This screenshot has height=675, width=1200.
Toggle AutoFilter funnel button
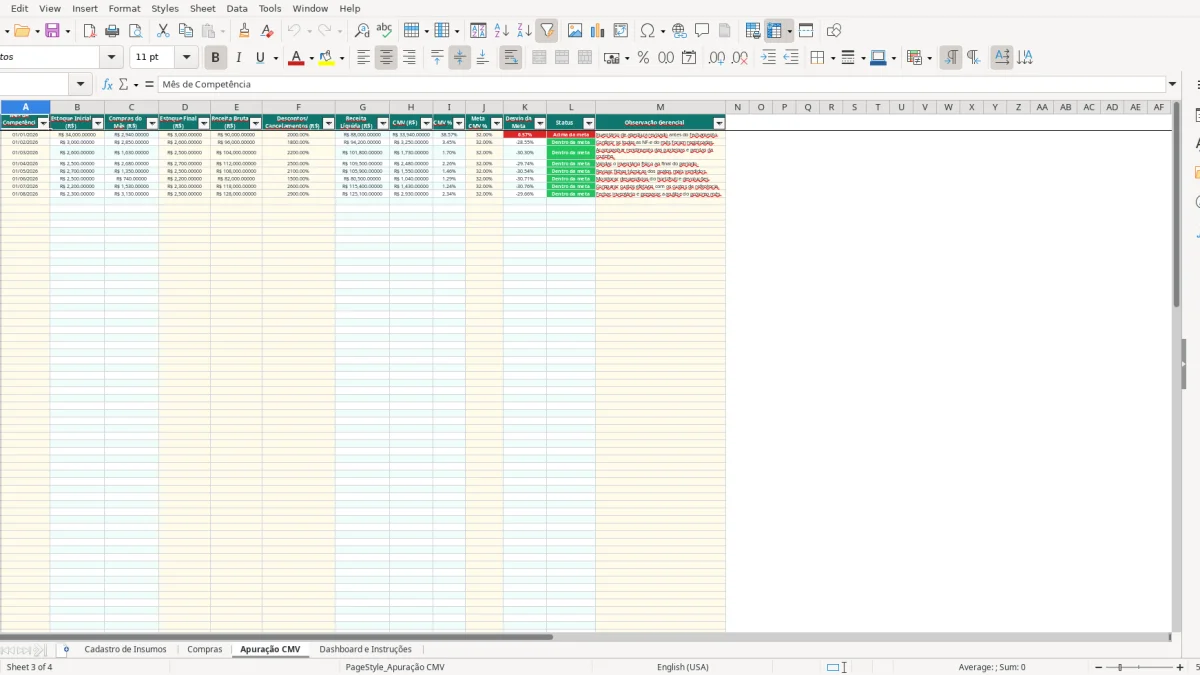coord(547,31)
